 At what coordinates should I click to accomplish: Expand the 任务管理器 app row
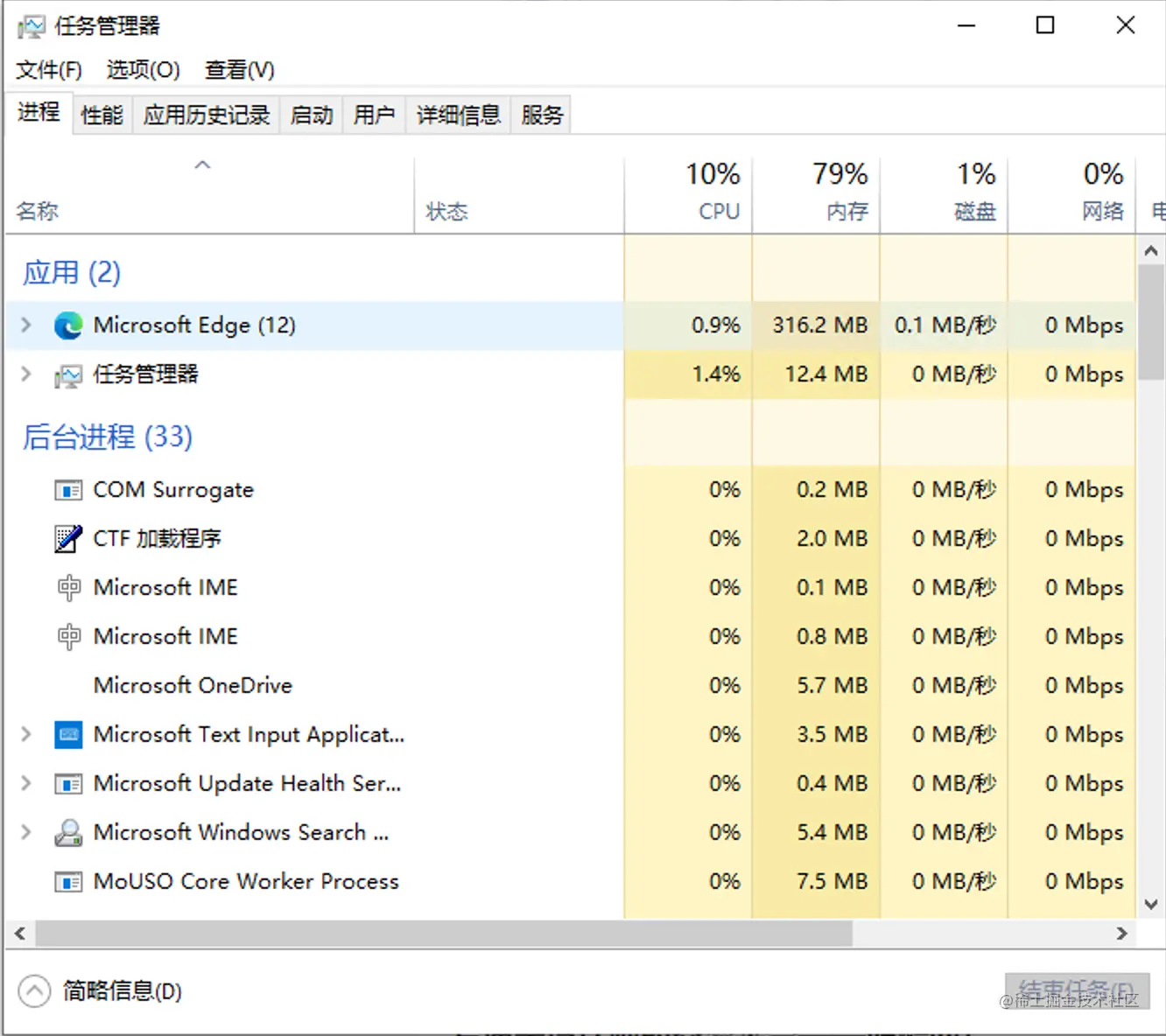click(26, 374)
